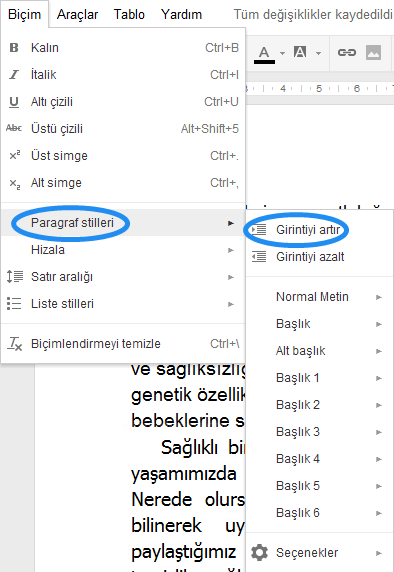
Task: Choose Üst simge from the menu
Action: pos(123,156)
